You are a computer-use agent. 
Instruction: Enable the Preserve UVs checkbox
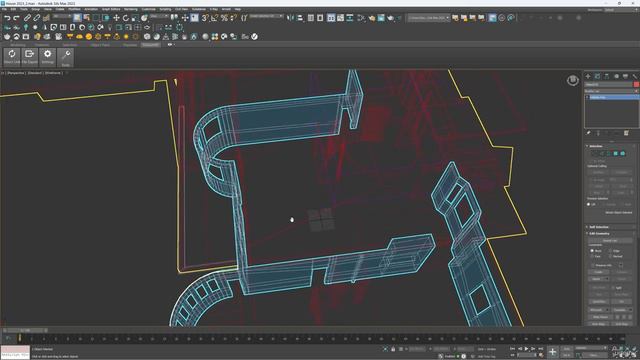click(x=592, y=265)
